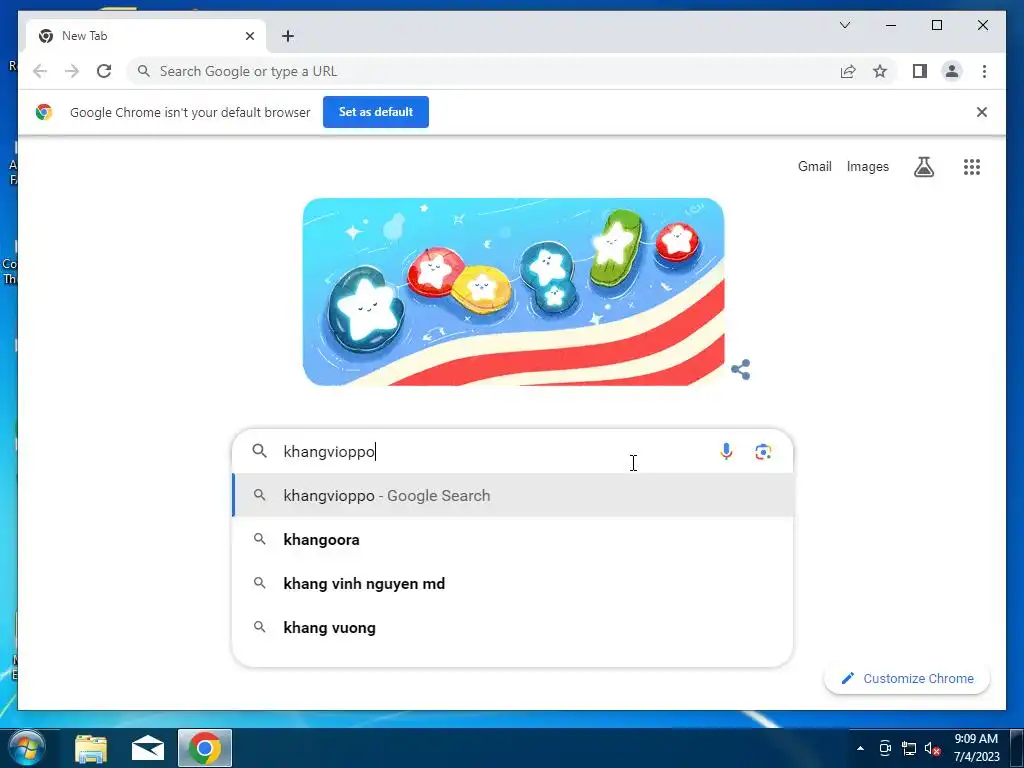Screen dimensions: 1024x768
Task: Click the back navigation arrow
Action: click(x=40, y=71)
